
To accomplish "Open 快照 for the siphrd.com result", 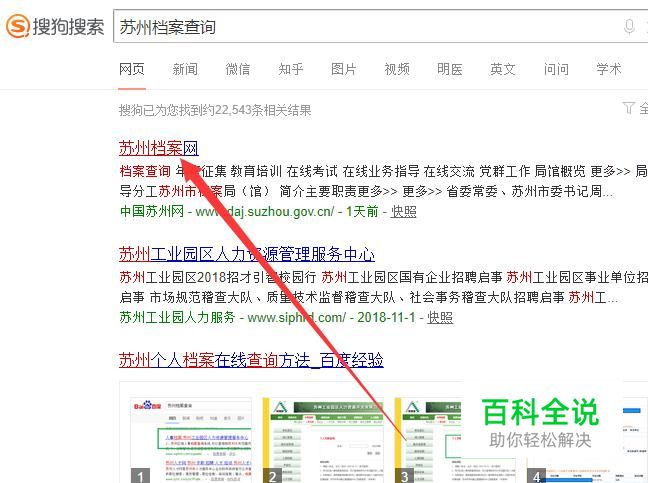I will 440,317.
